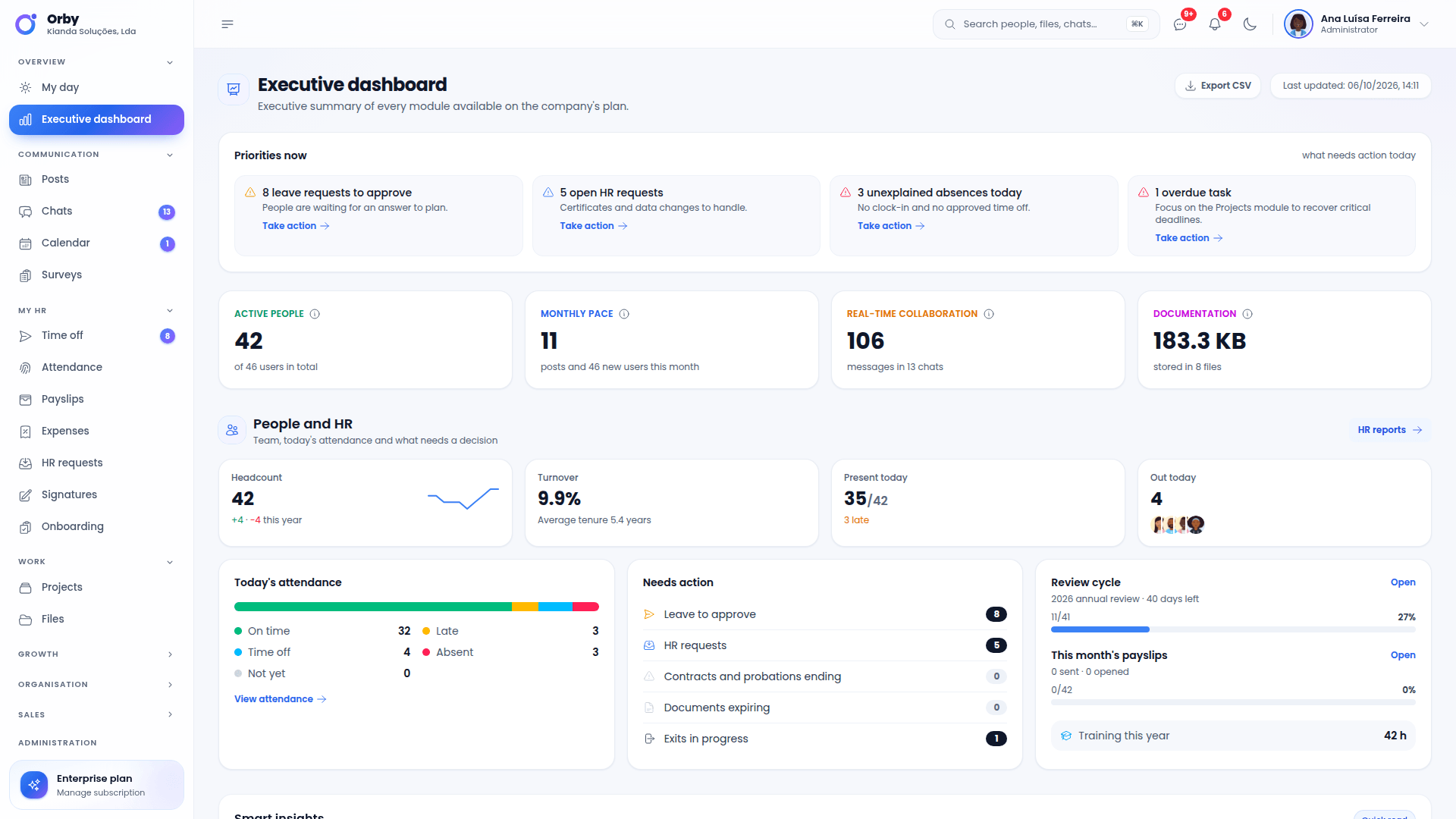Open HR requests row in Needs action
This screenshot has width=1456, height=819.
825,645
